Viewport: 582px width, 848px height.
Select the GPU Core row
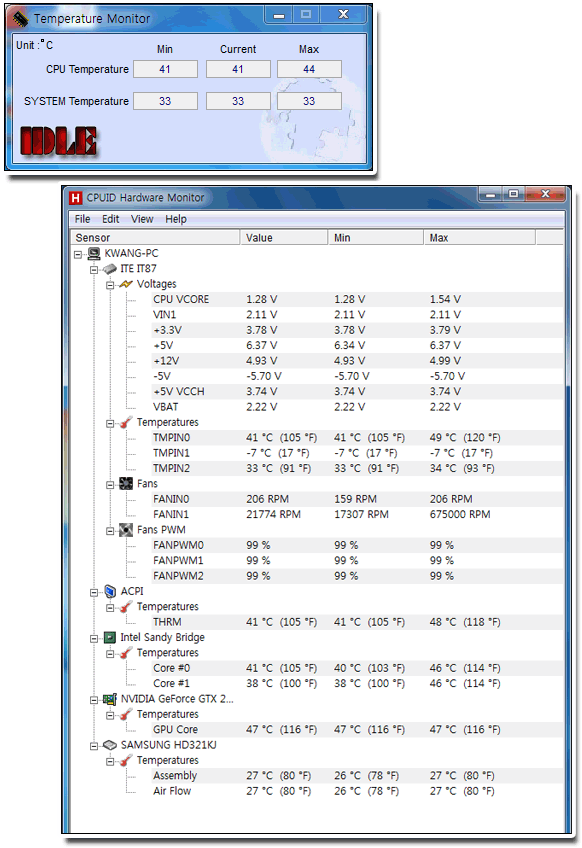pyautogui.click(x=357, y=730)
